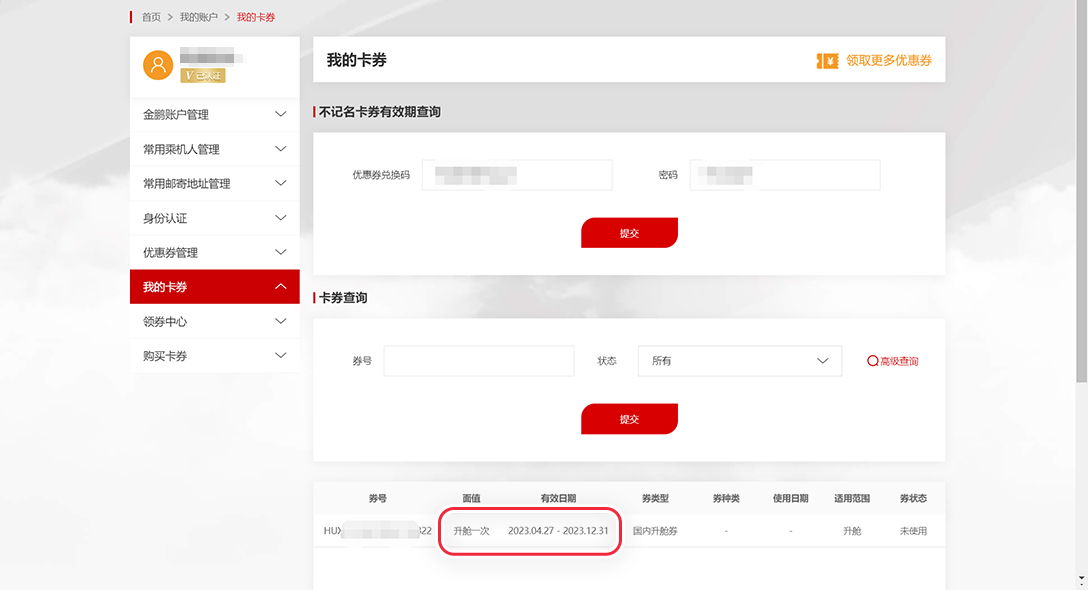Expand the 常用邮寄地址管理 section

click(x=214, y=184)
